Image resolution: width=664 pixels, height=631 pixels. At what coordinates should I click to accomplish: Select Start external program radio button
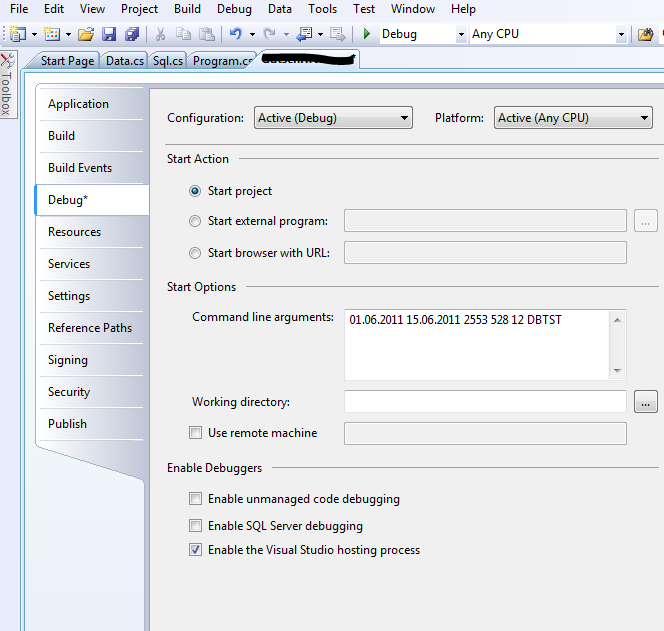195,221
